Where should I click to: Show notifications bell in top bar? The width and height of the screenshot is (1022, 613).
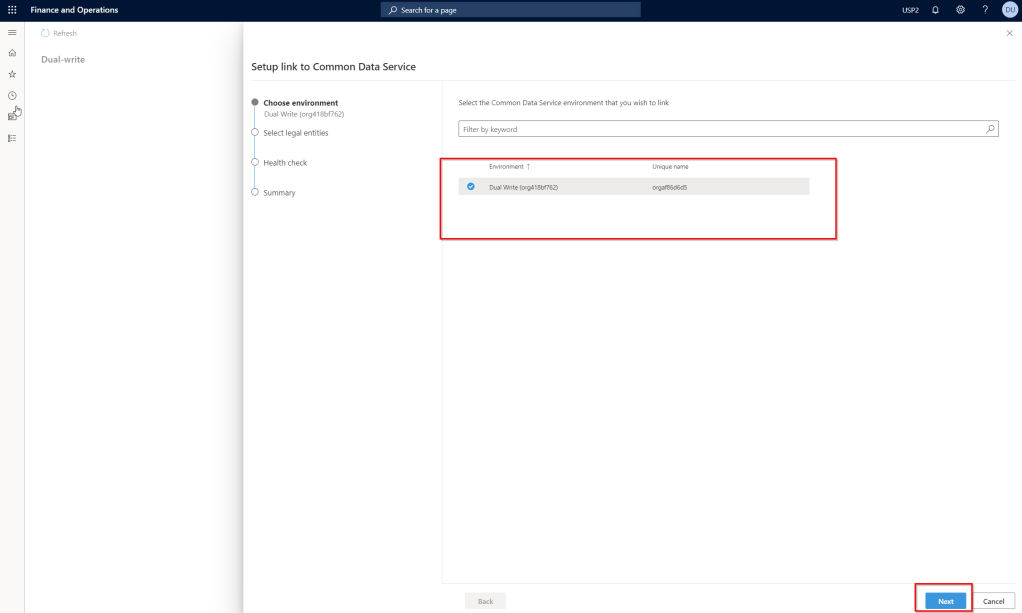(x=935, y=10)
